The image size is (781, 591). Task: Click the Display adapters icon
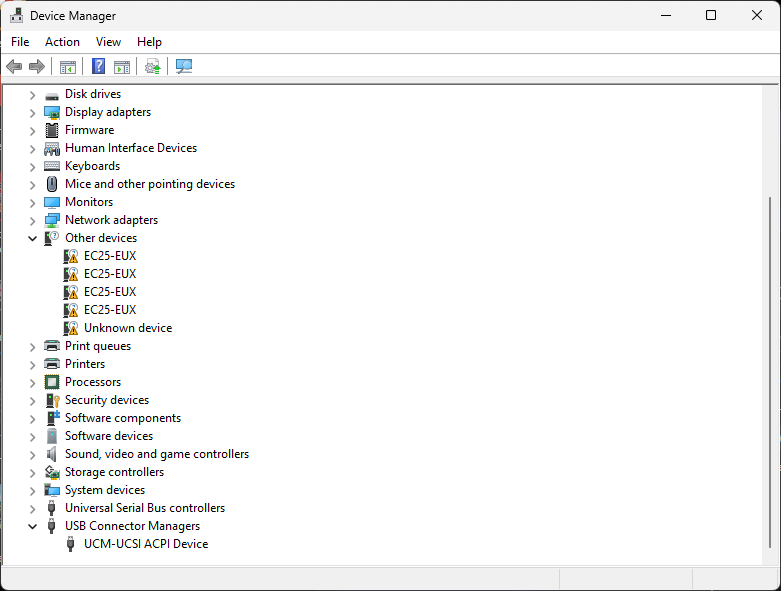point(52,113)
